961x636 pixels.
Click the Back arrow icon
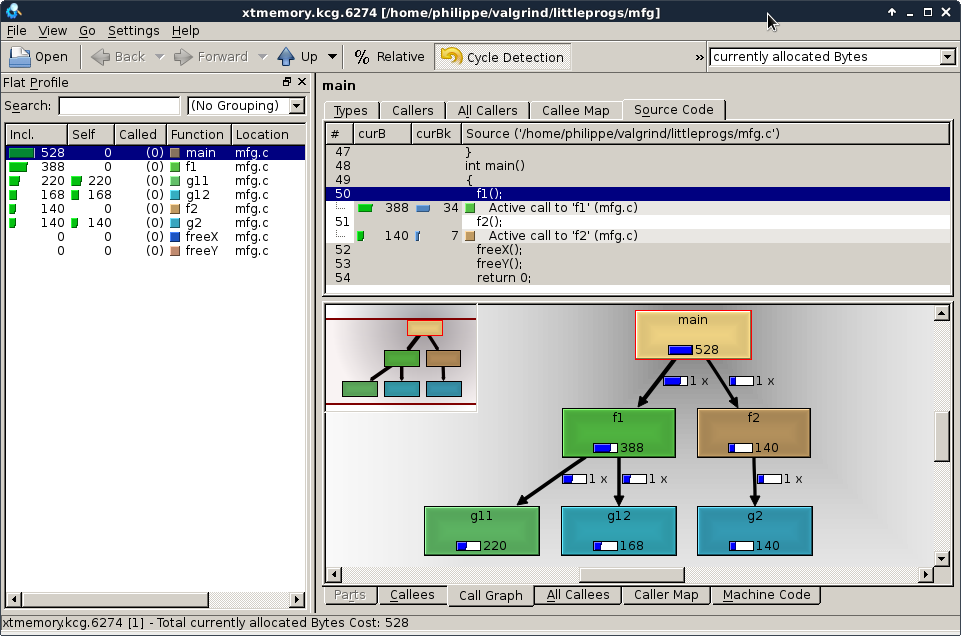pos(100,57)
